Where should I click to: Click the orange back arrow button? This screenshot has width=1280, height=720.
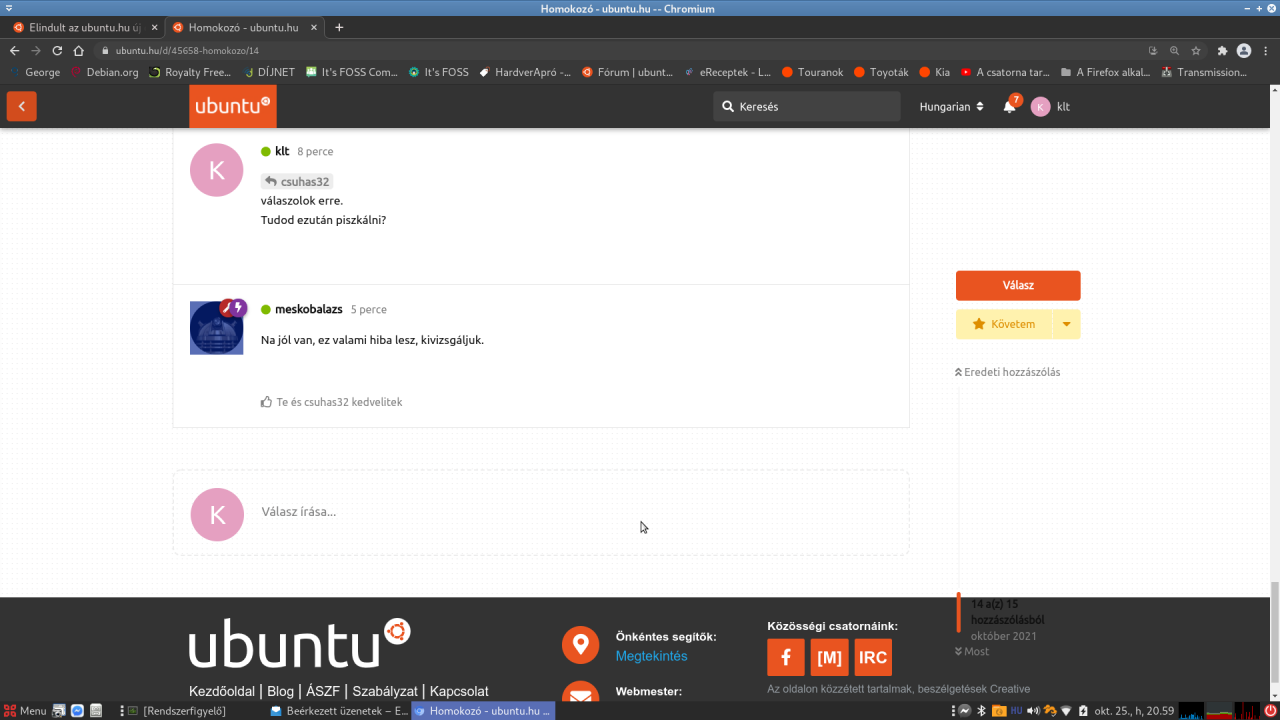pos(21,106)
